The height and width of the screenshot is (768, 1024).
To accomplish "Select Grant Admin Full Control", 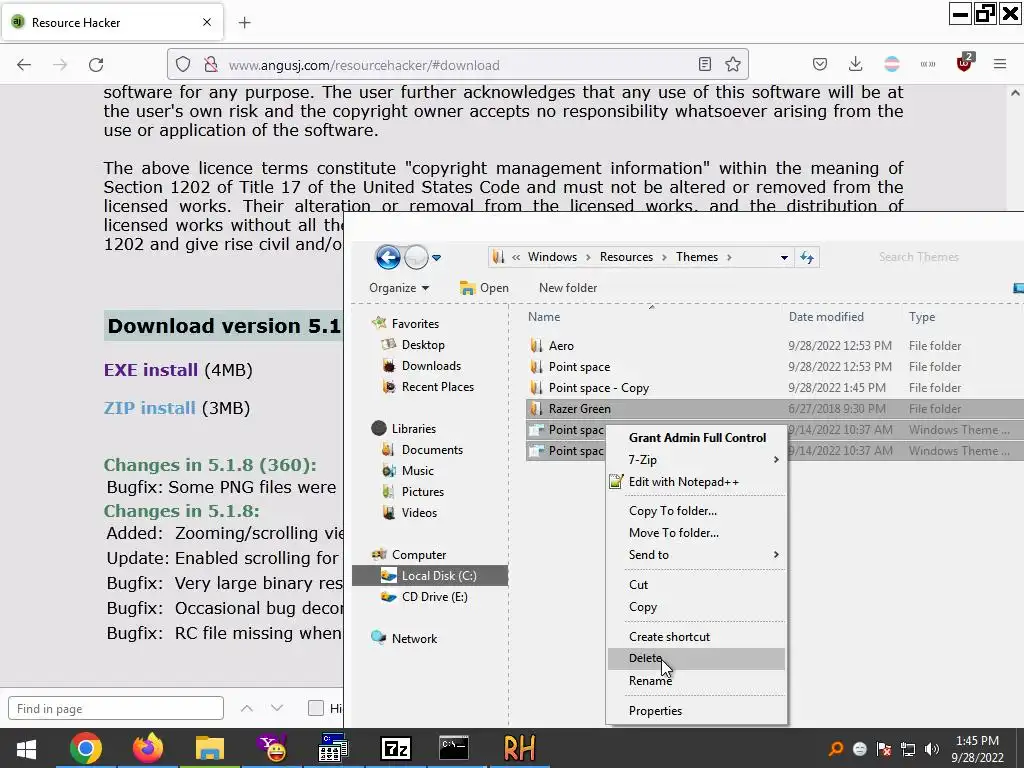I will [697, 438].
